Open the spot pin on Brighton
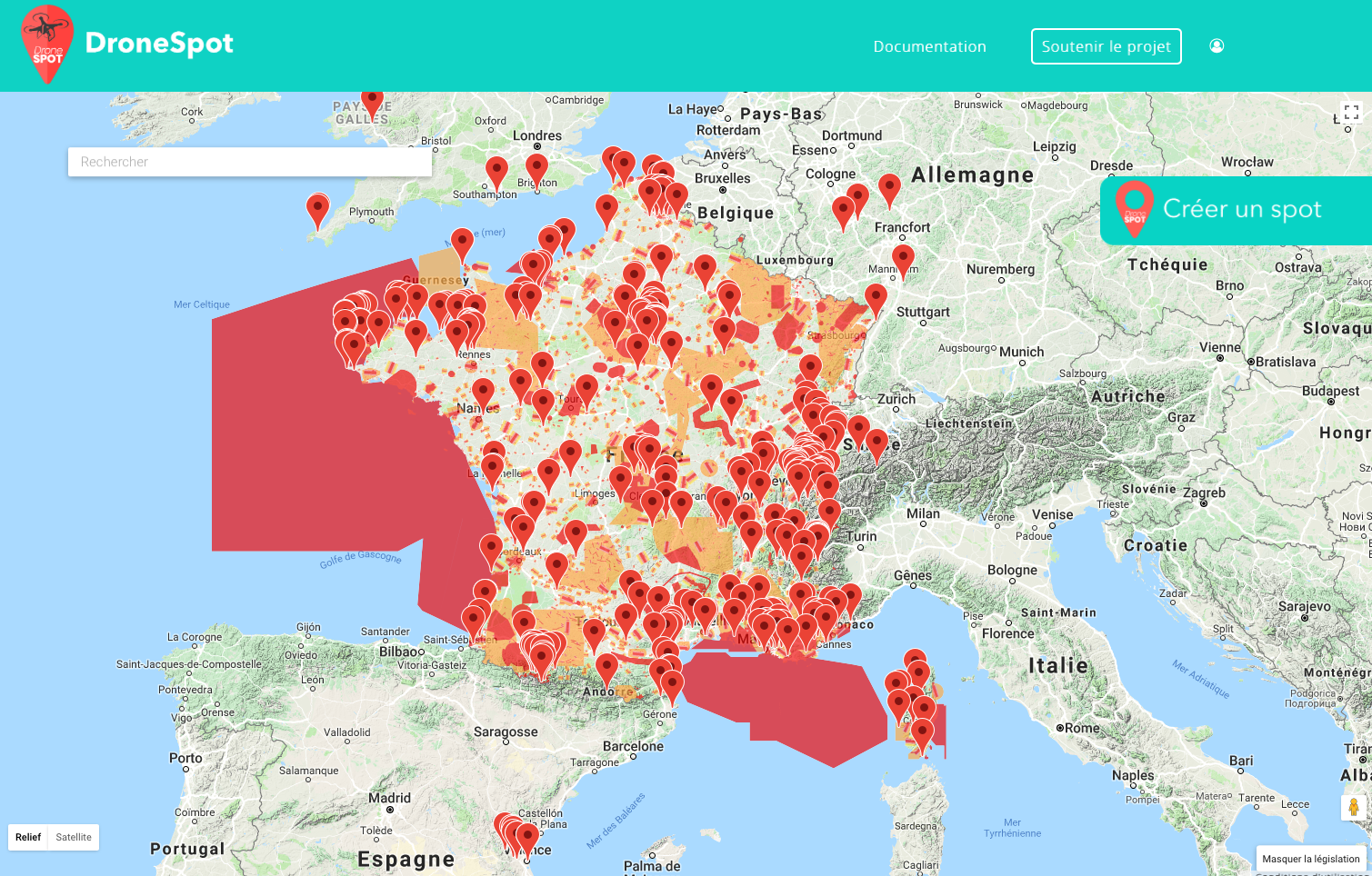 tap(537, 170)
